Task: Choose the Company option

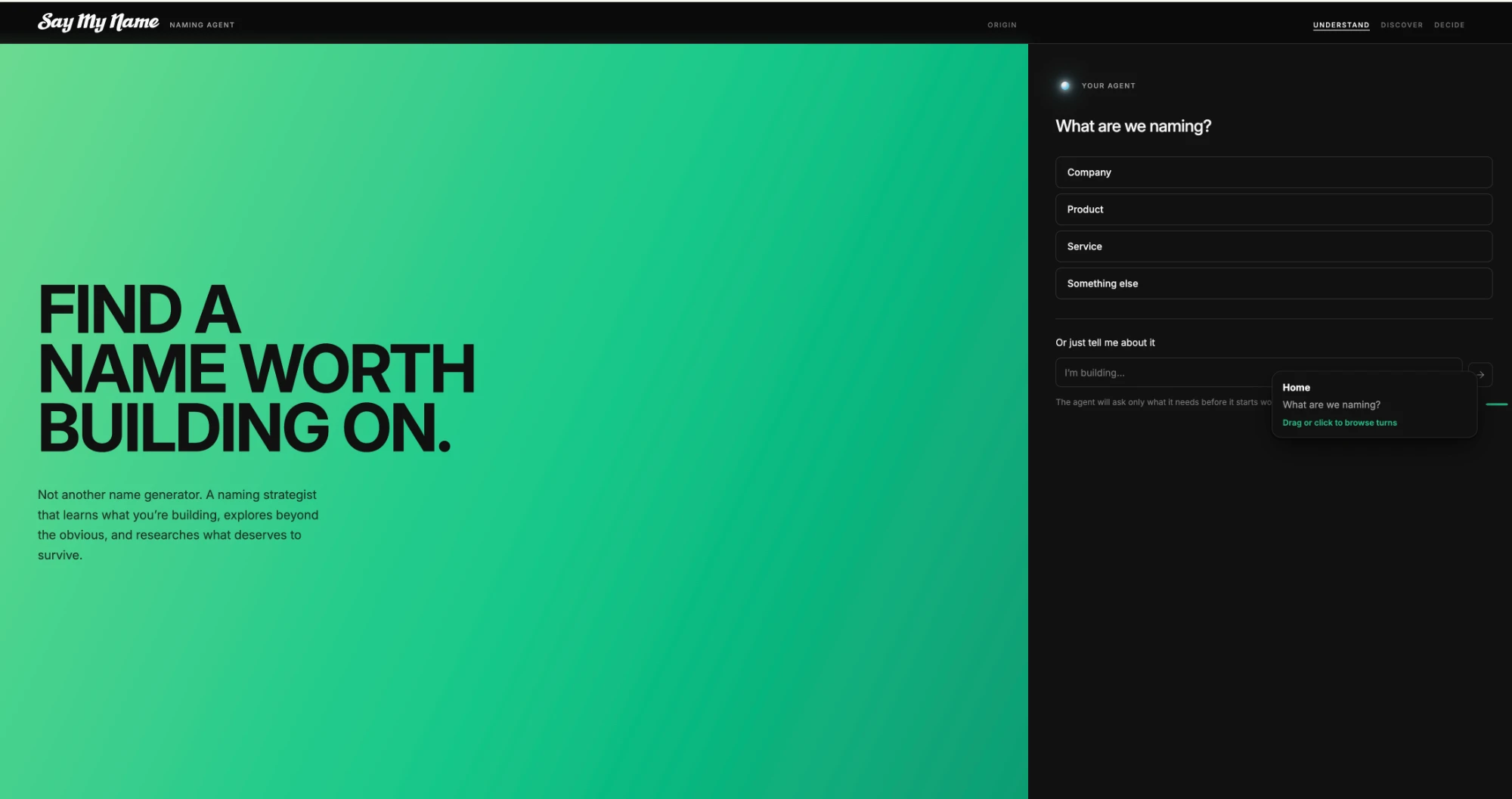Action: [1274, 172]
